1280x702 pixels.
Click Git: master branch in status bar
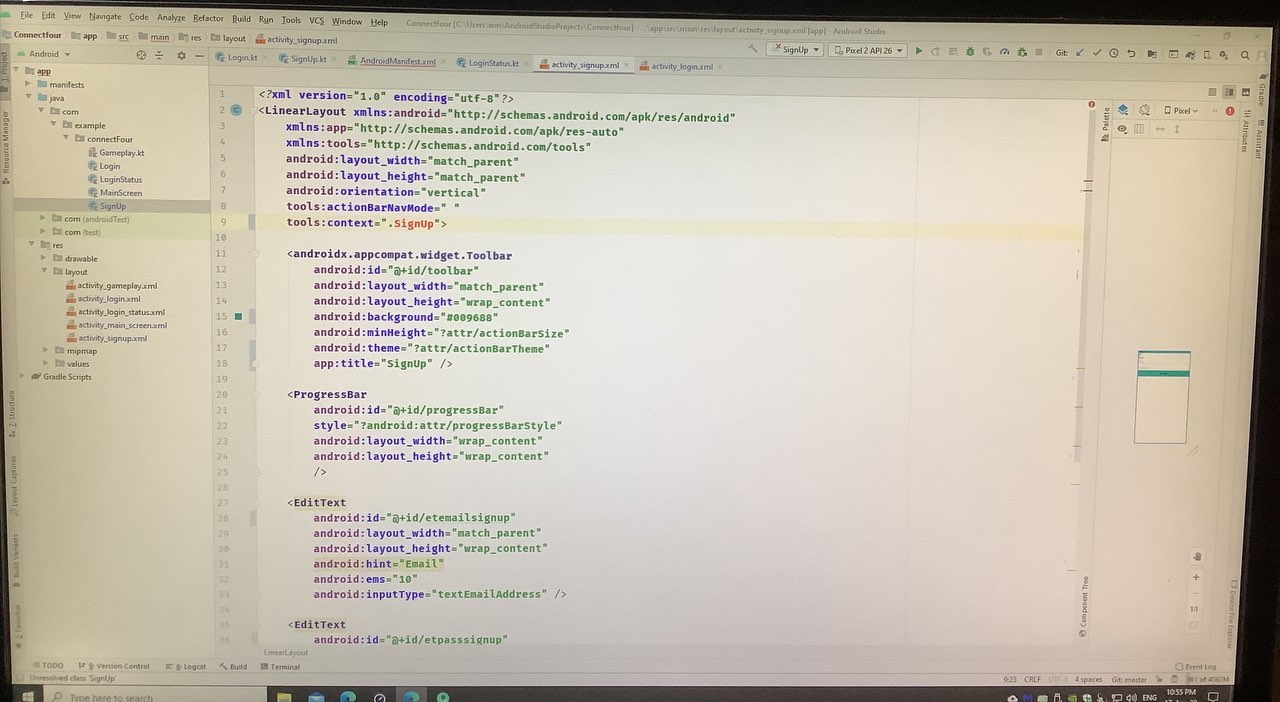click(1129, 680)
